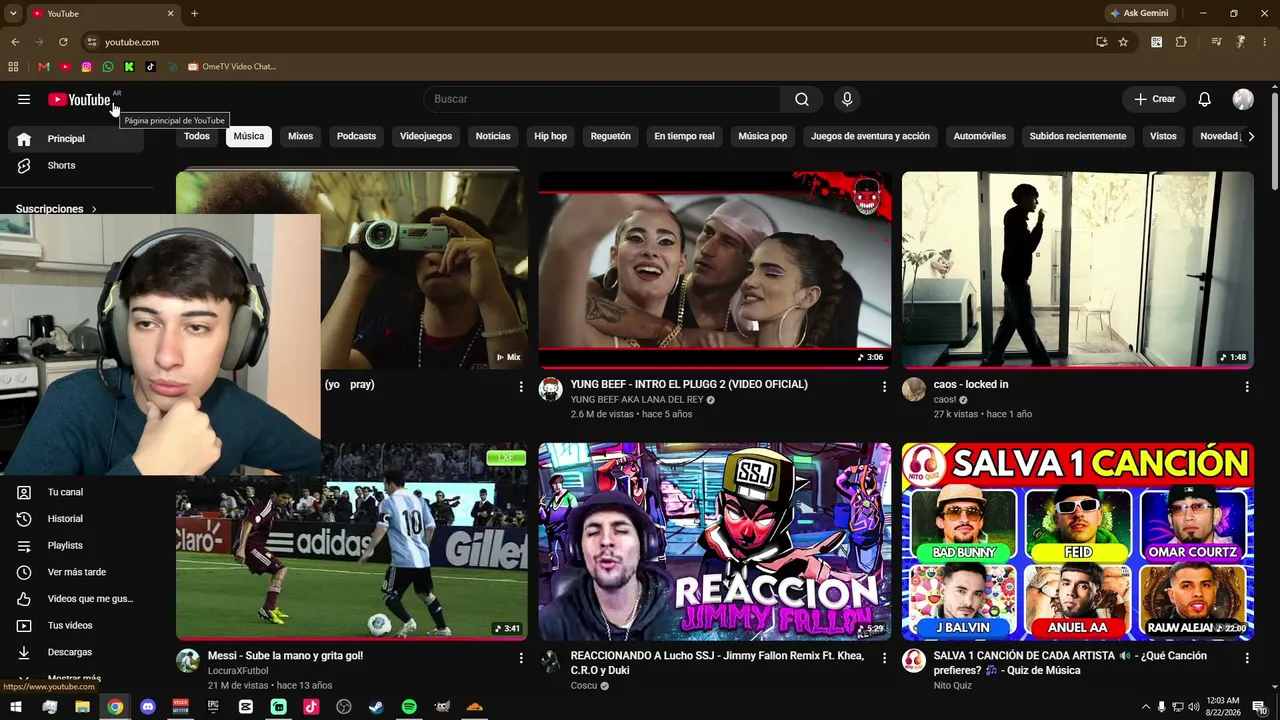Image resolution: width=1280 pixels, height=720 pixels.
Task: Open options for caos - locked in video
Action: [x=1247, y=386]
